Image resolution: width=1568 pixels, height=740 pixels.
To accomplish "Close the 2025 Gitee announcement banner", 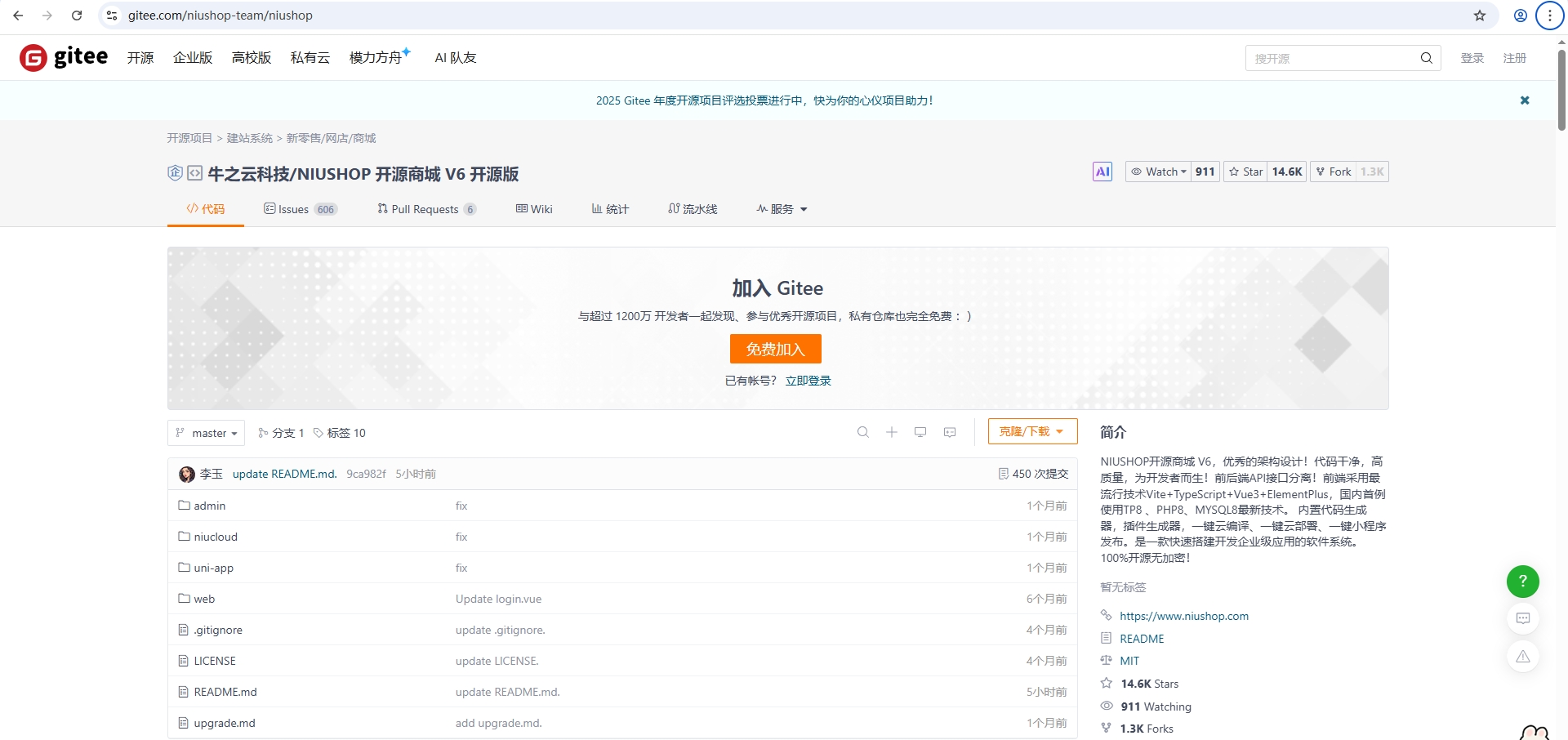I will pos(1524,100).
